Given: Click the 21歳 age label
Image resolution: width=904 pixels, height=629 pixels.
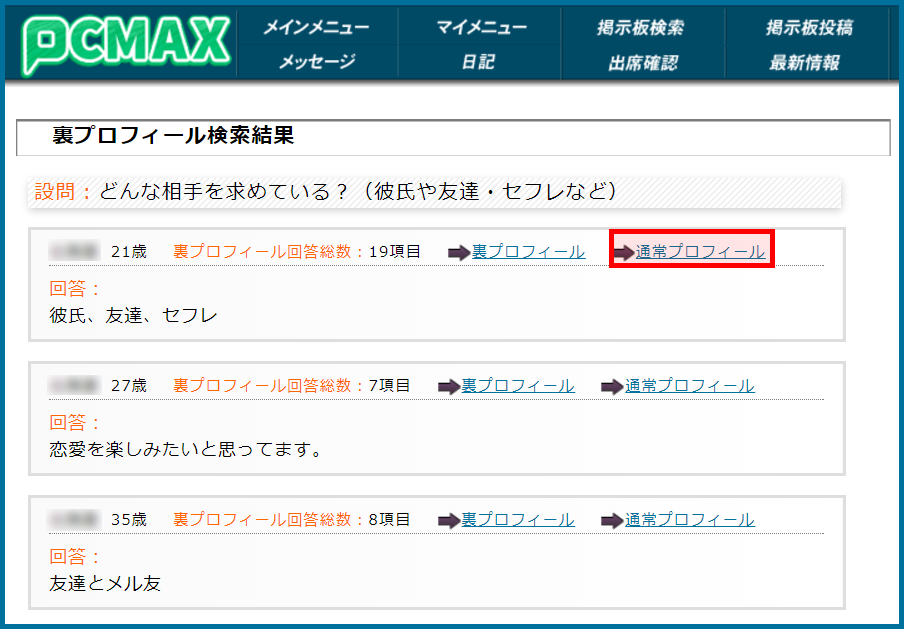Looking at the screenshot, I should click(x=129, y=251).
